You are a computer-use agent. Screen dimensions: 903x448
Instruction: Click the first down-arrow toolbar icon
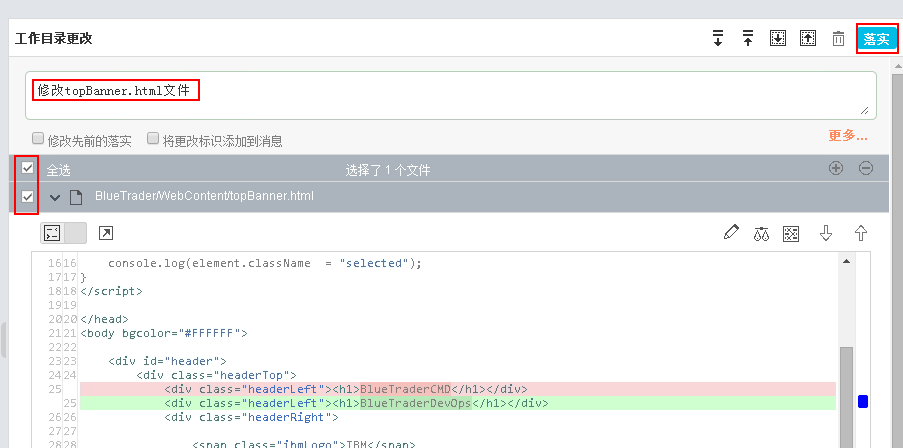point(717,39)
